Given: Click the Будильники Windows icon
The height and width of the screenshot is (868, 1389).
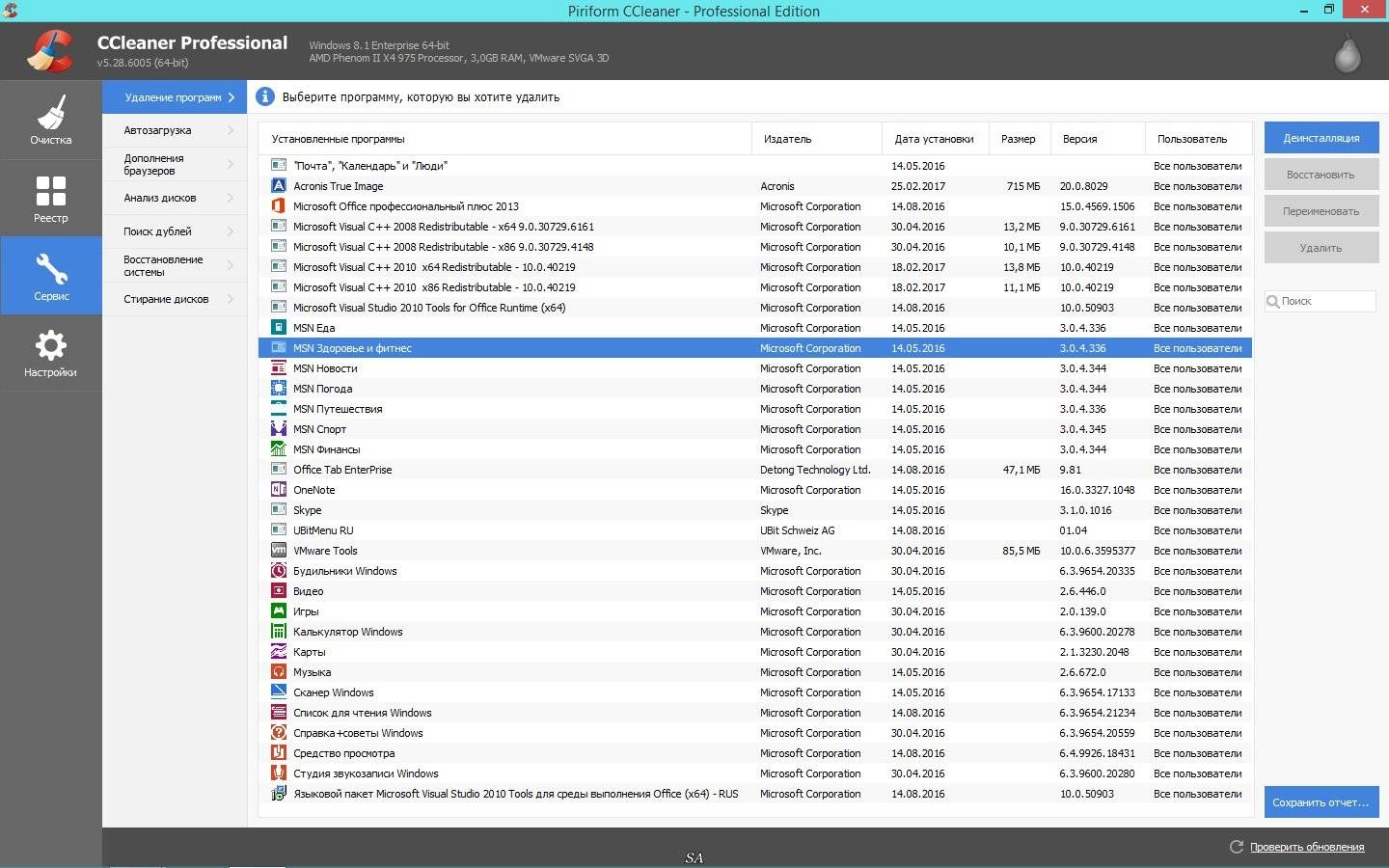Looking at the screenshot, I should [279, 571].
